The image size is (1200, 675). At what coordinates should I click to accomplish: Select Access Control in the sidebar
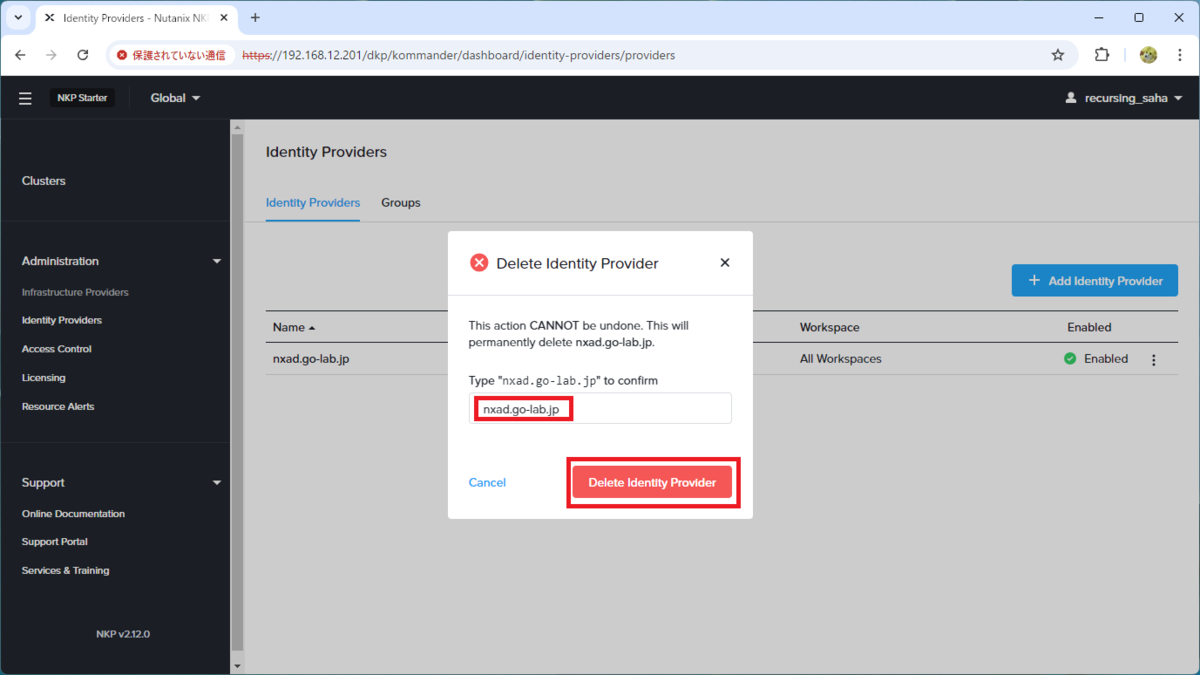coord(57,349)
